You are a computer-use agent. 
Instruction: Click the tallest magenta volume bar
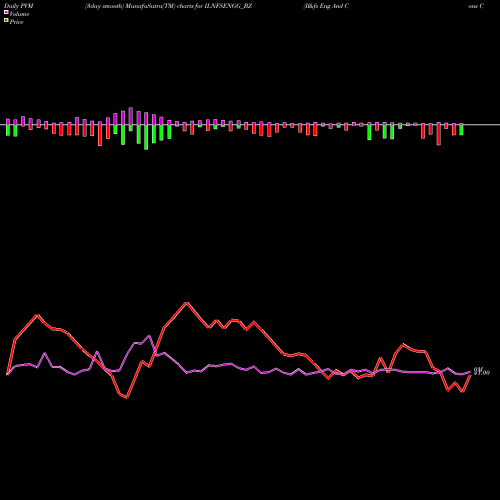coord(131,116)
